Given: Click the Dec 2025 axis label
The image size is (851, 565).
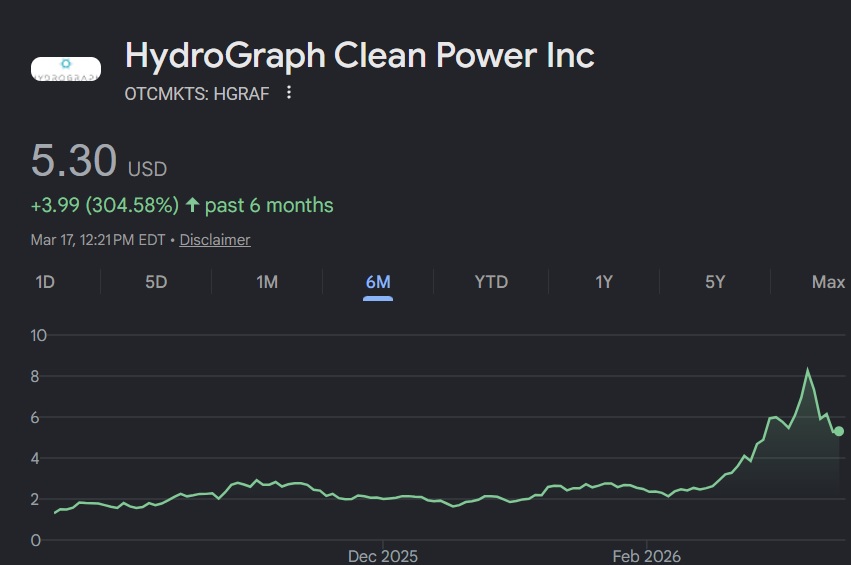Looking at the screenshot, I should pyautogui.click(x=383, y=556).
